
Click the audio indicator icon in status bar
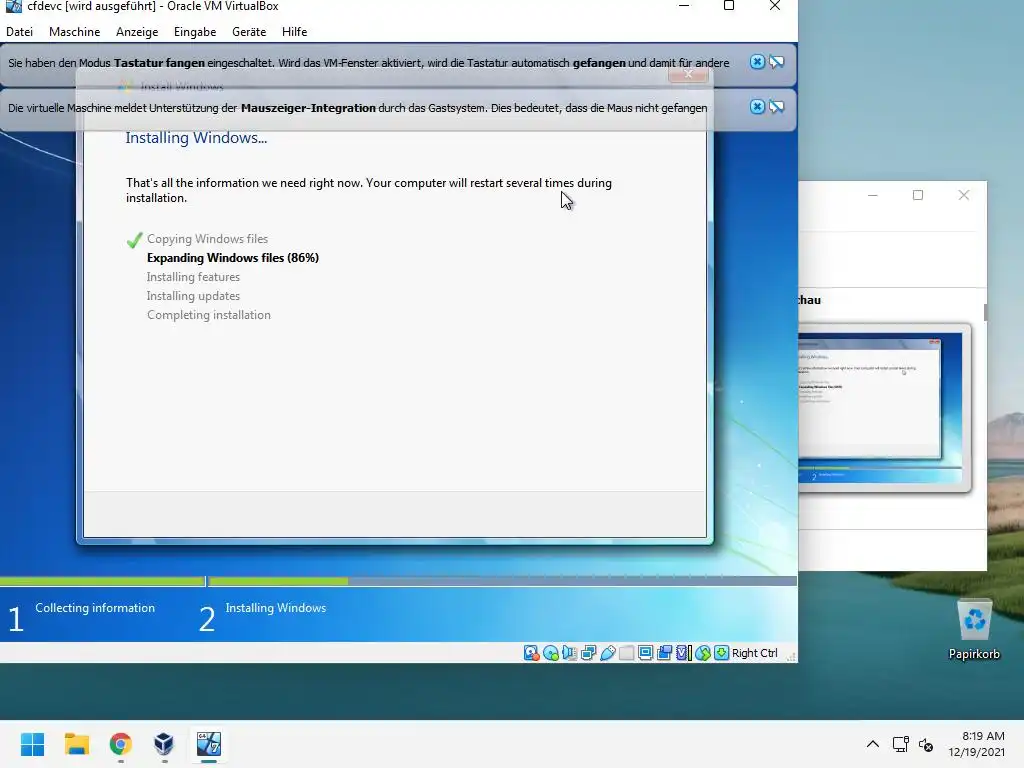(x=569, y=653)
